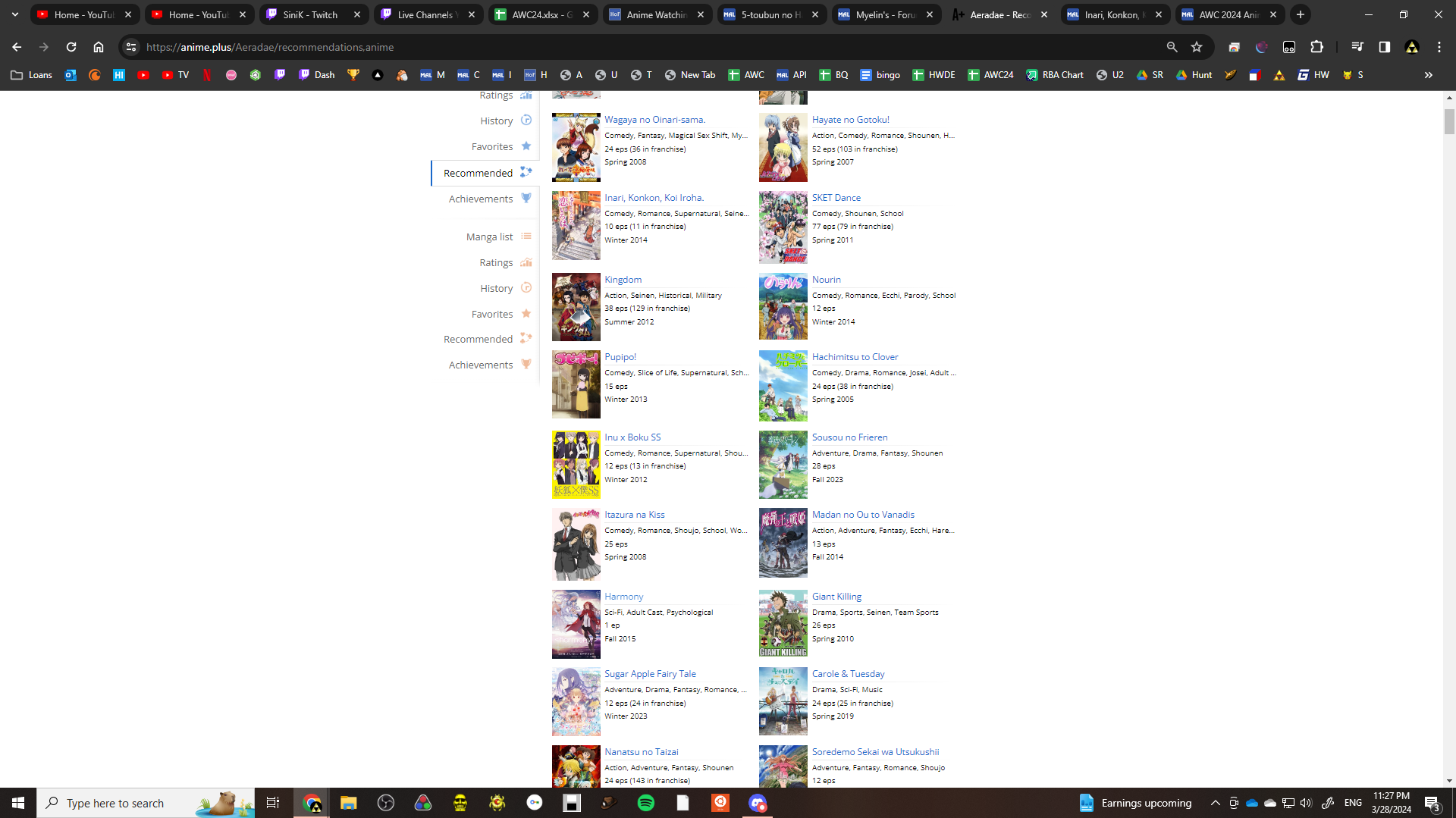The width and height of the screenshot is (1456, 818).
Task: Open File Explorer from the taskbar
Action: pyautogui.click(x=349, y=803)
